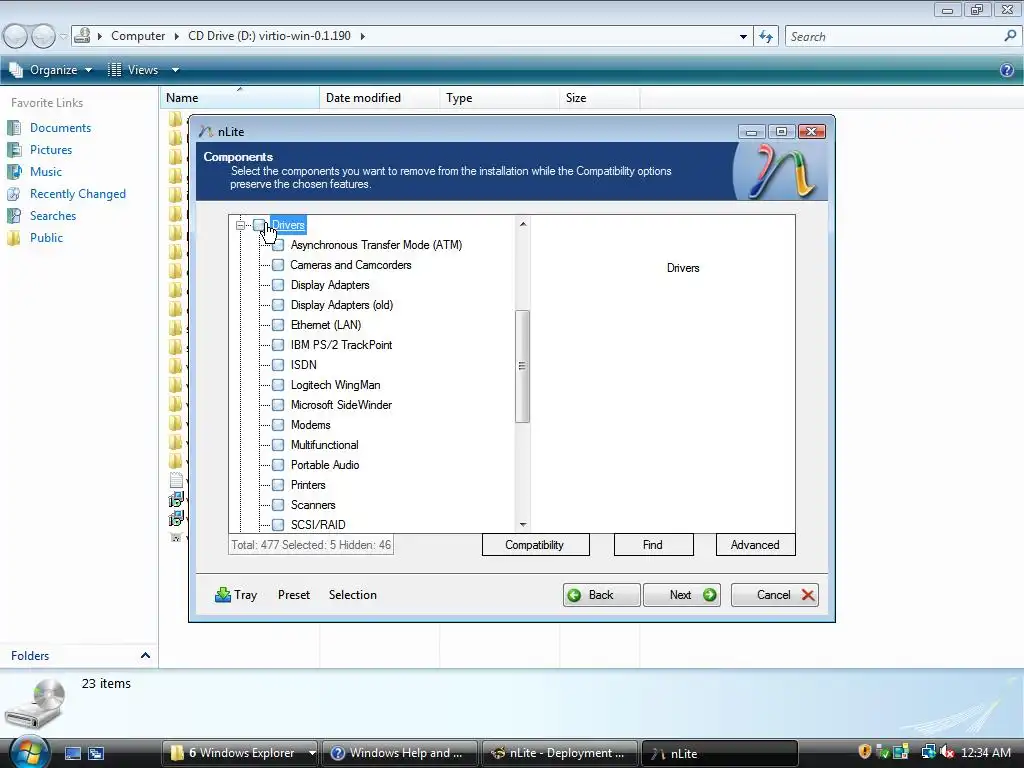Check Cameras and Camcorders checkbox
This screenshot has width=1024, height=768.
pos(278,265)
